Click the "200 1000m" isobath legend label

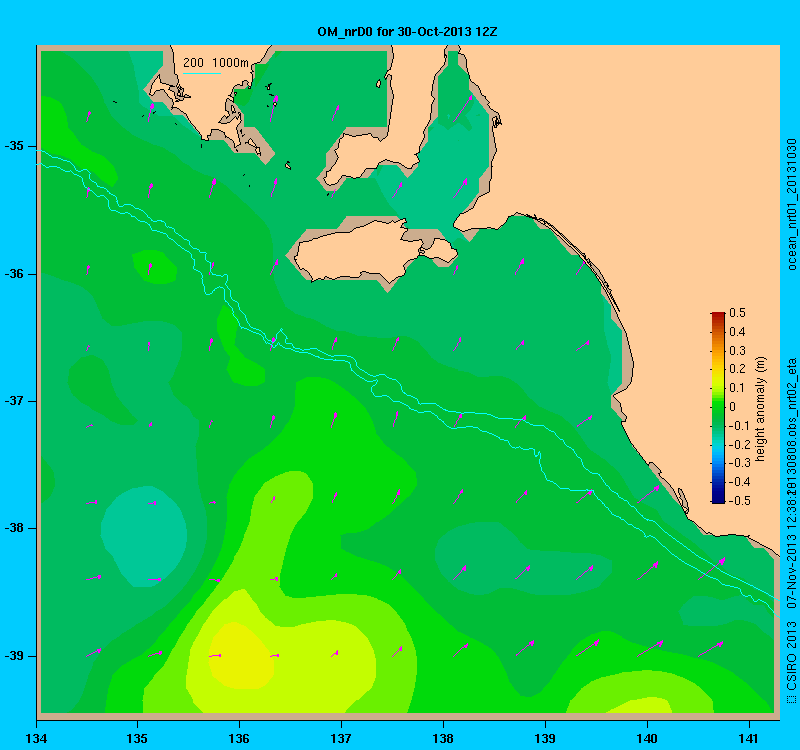[x=216, y=63]
